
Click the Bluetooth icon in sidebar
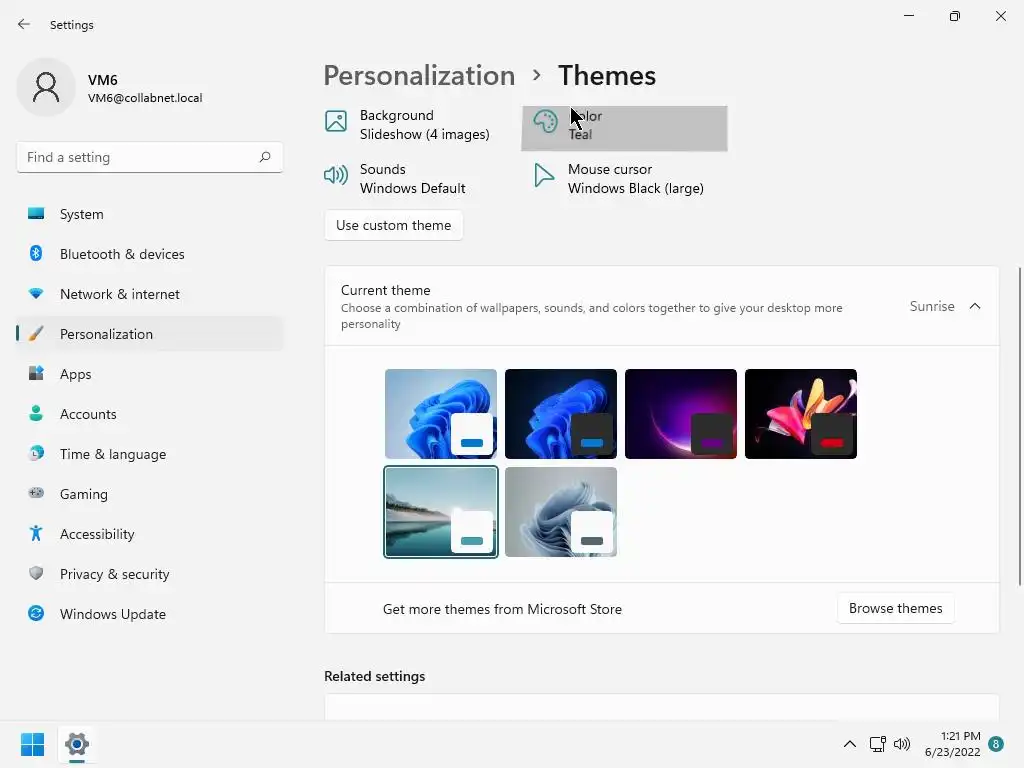pos(36,253)
